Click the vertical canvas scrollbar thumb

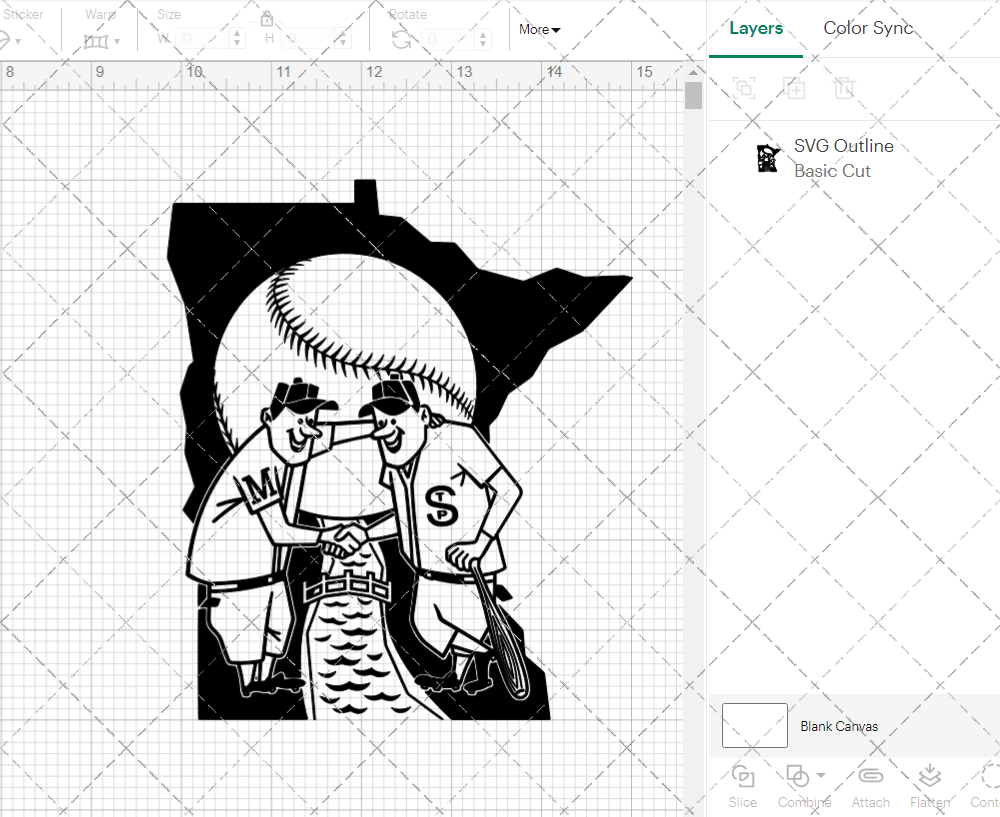pos(693,96)
